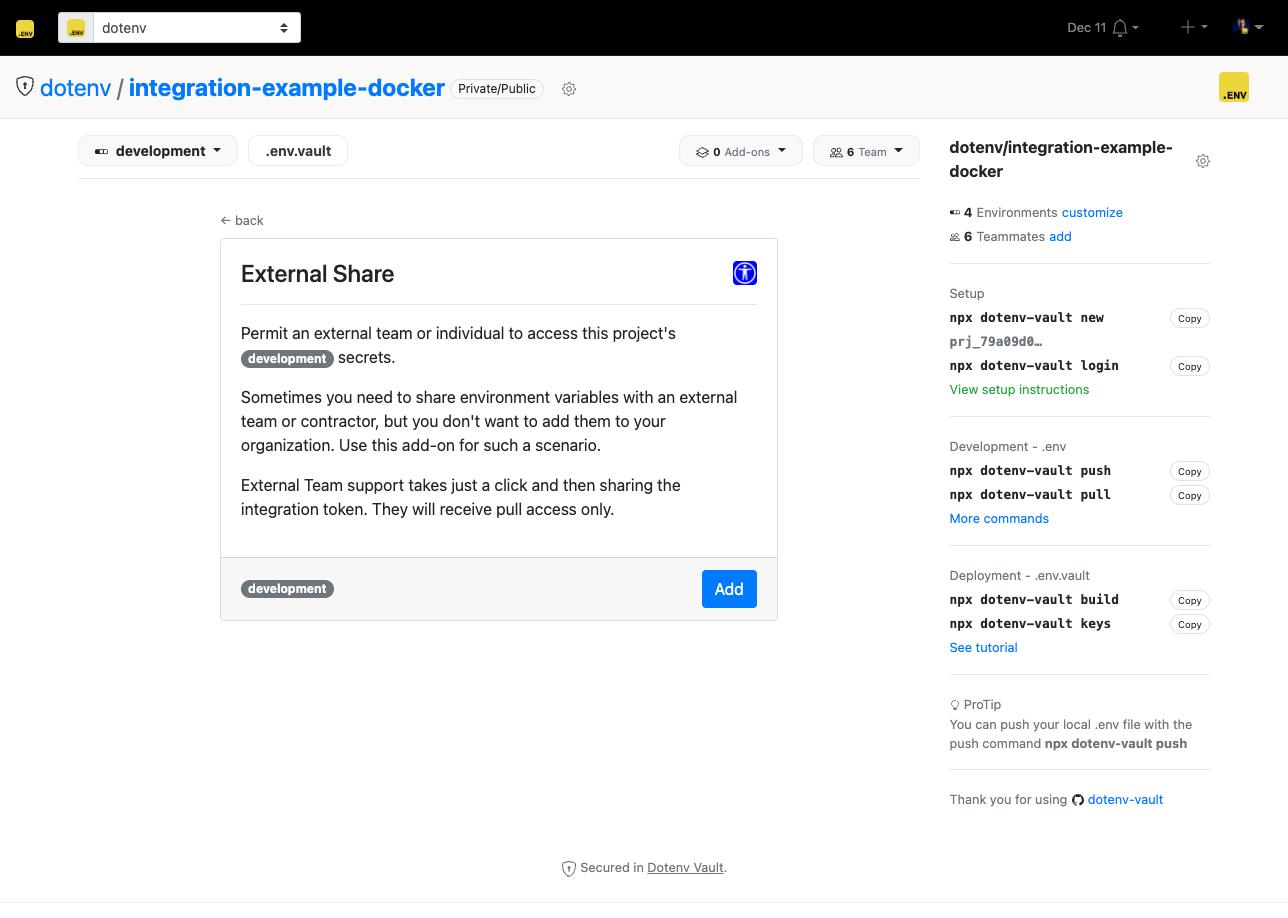Open the user avatar menu

(x=1249, y=27)
